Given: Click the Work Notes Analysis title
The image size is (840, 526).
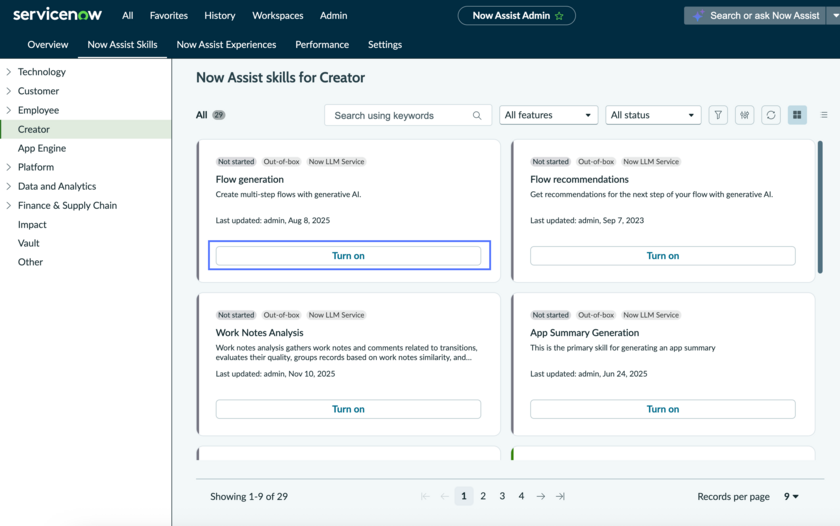Looking at the screenshot, I should (259, 333).
